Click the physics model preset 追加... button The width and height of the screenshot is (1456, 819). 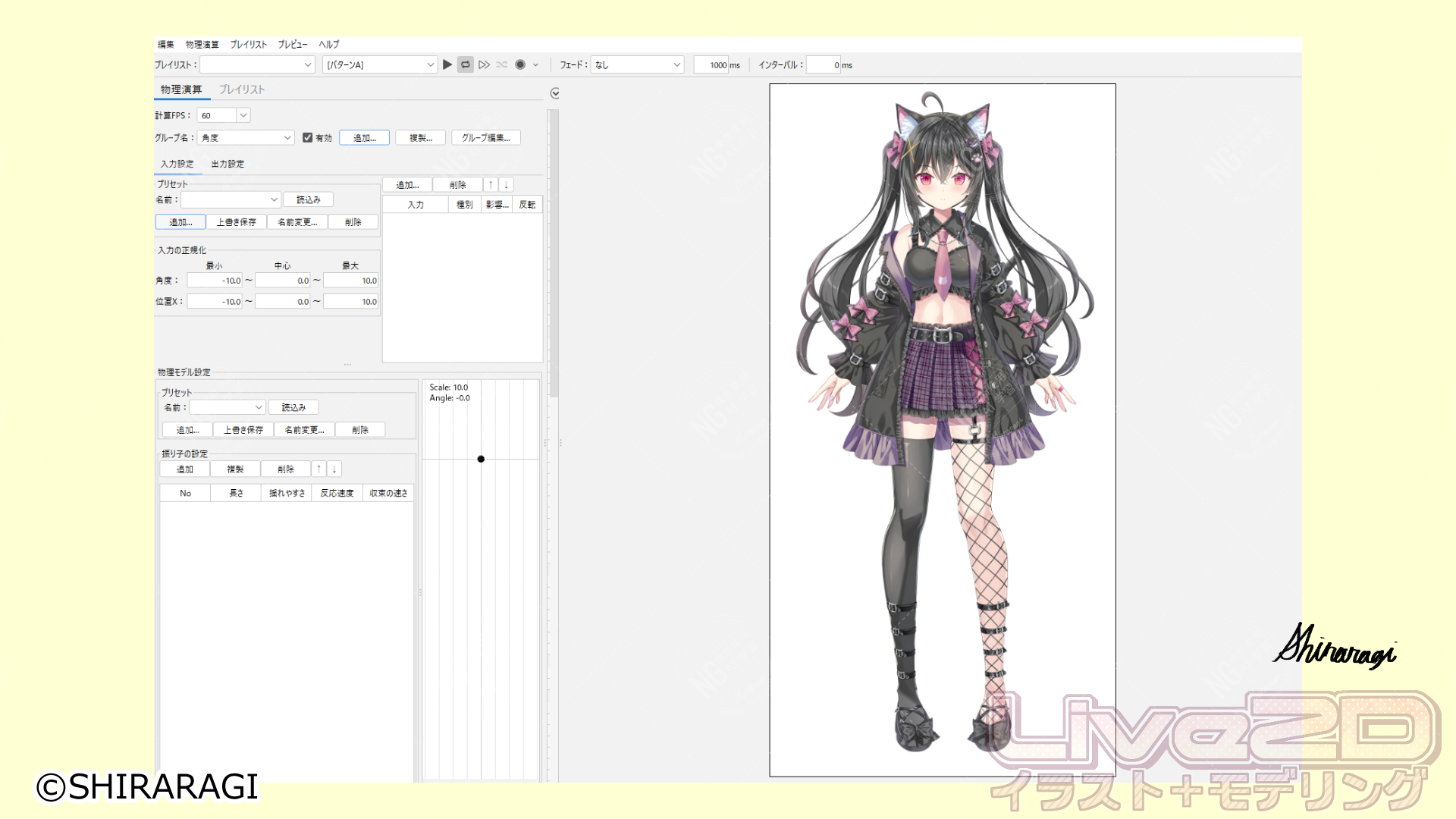point(188,430)
